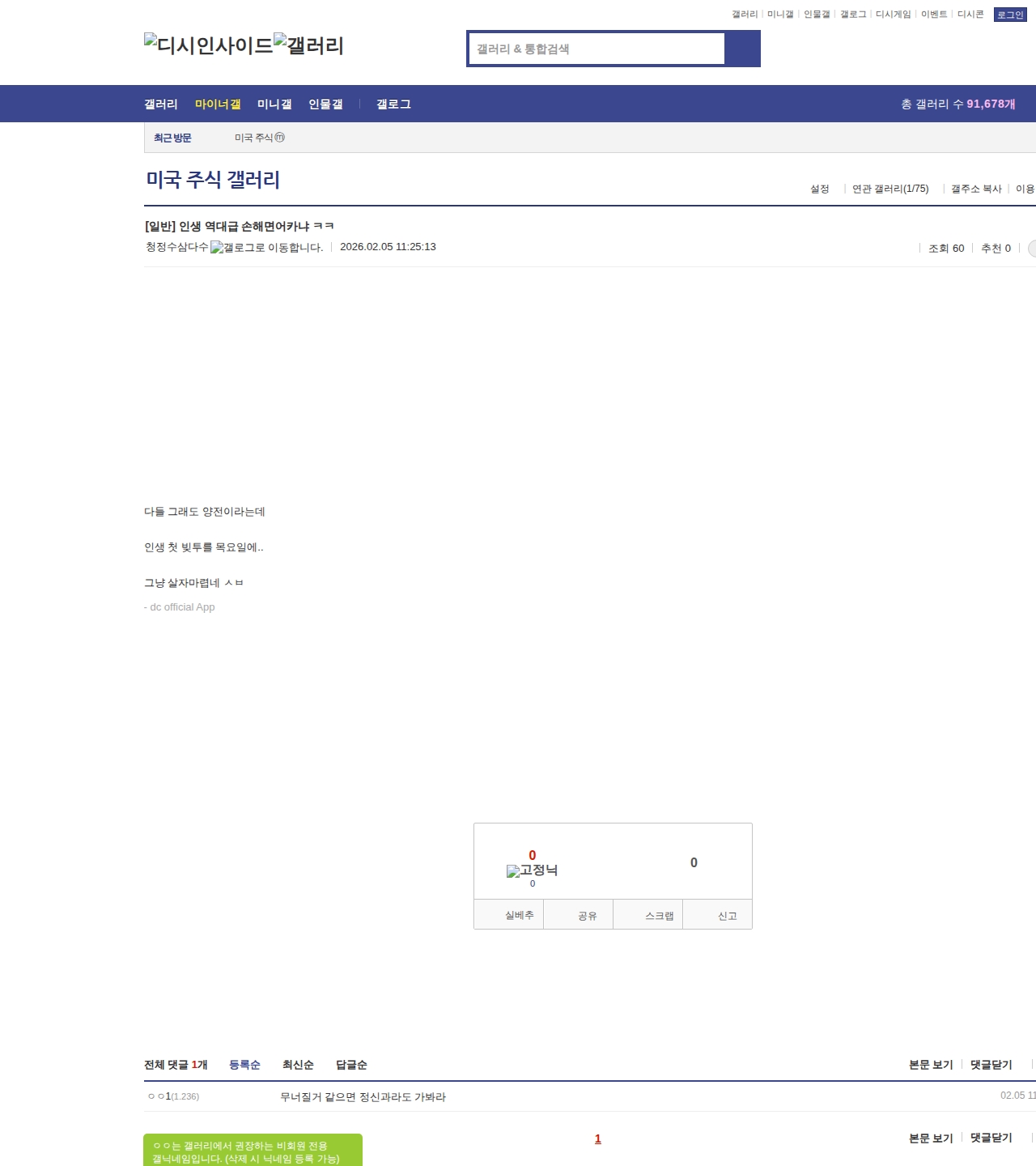1036x1166 pixels.
Task: Open the 미국 주식 갤러리 title heading
Action: pyautogui.click(x=213, y=180)
